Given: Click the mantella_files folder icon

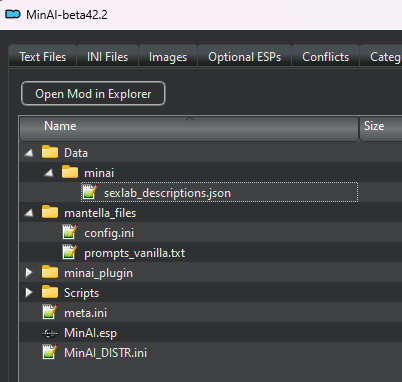Looking at the screenshot, I should pyautogui.click(x=50, y=212).
